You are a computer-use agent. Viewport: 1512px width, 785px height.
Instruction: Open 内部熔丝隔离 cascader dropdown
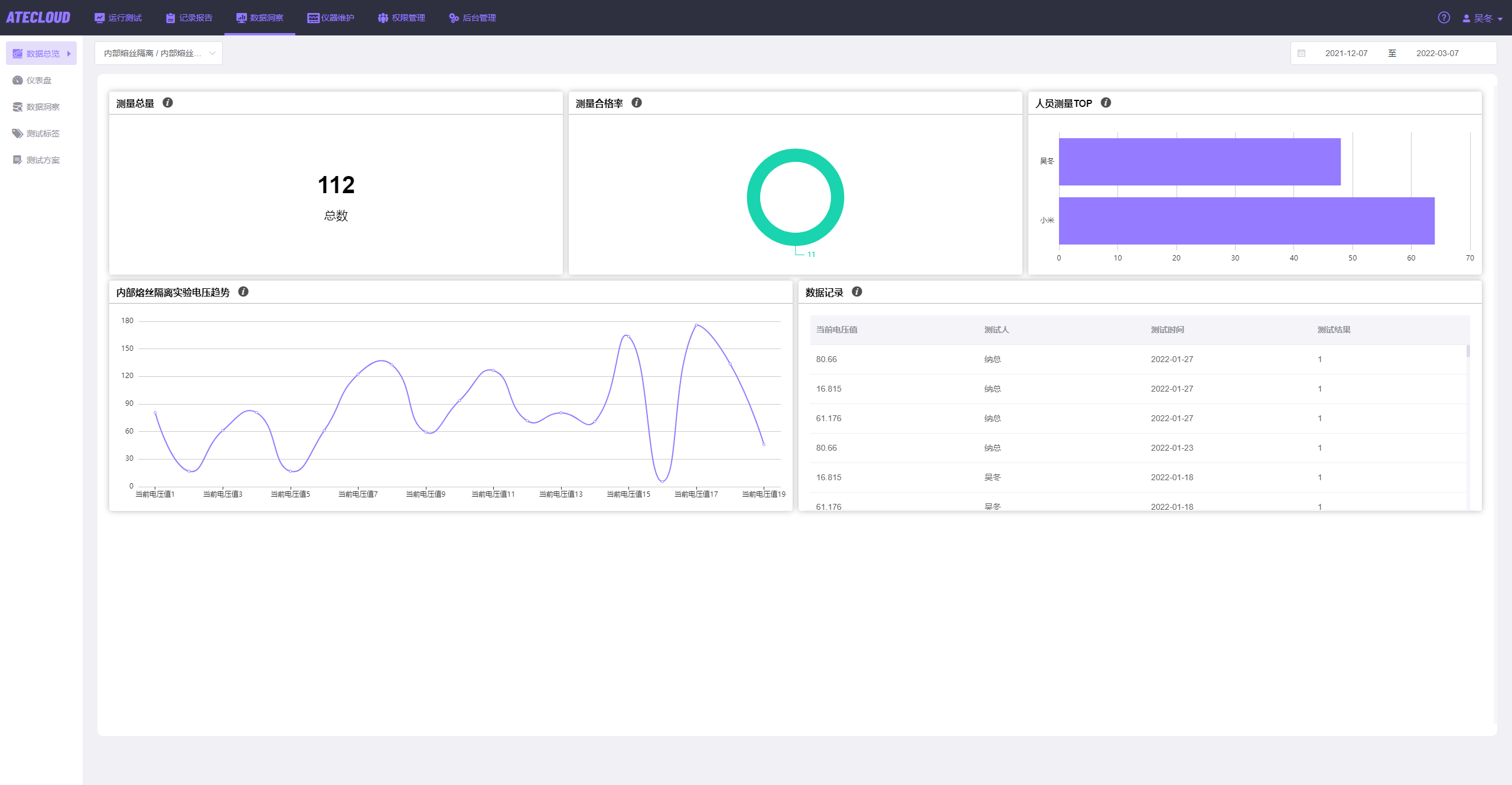[158, 53]
